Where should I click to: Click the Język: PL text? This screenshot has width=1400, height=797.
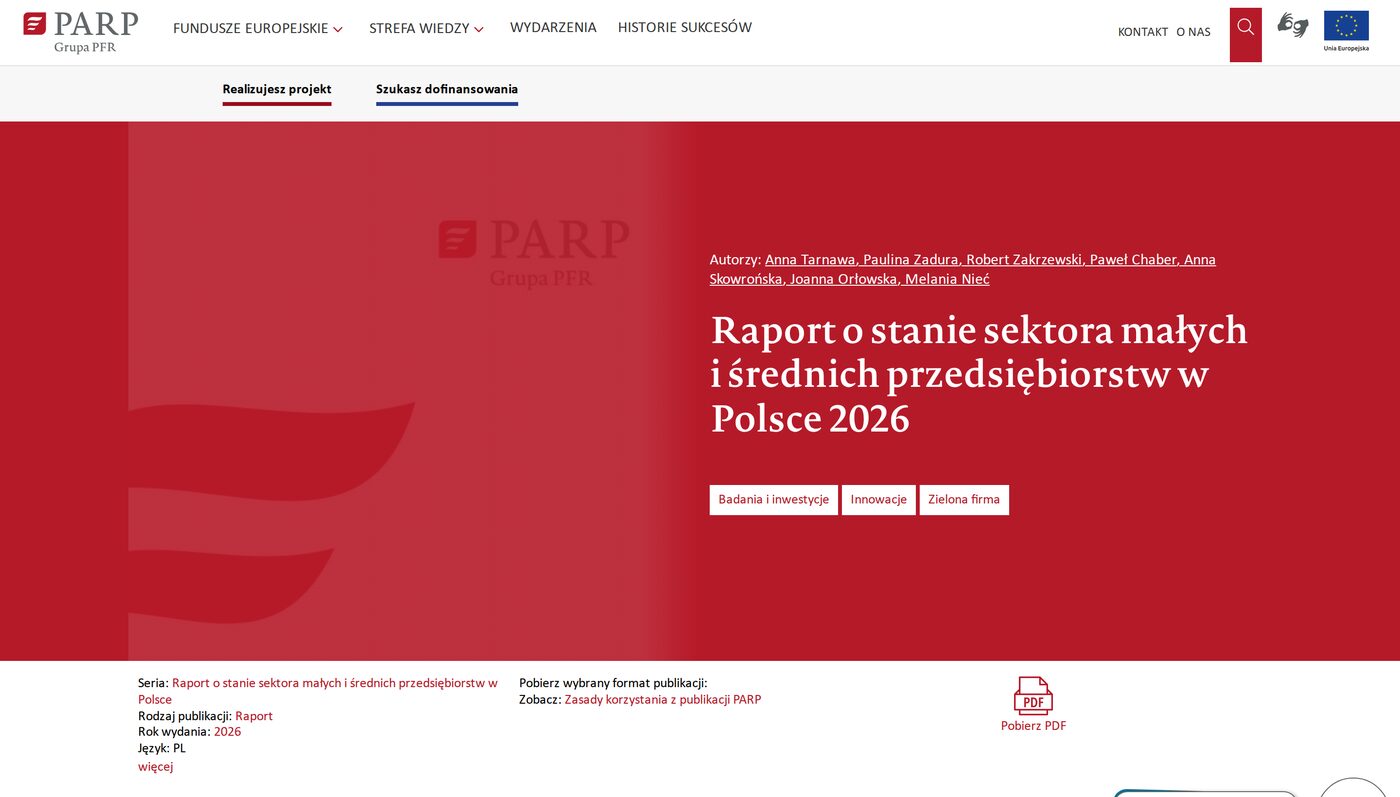[162, 748]
